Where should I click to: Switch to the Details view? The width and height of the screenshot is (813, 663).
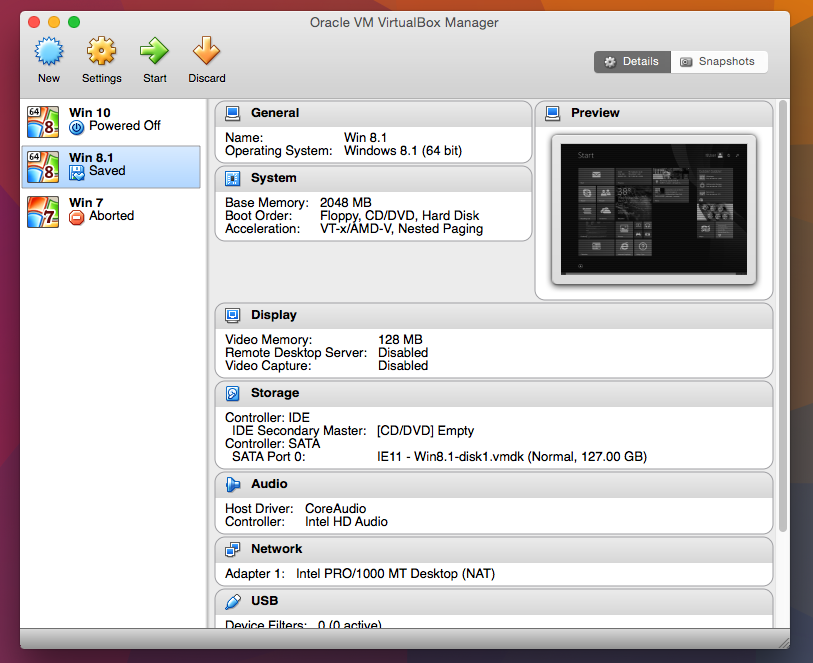(x=632, y=62)
